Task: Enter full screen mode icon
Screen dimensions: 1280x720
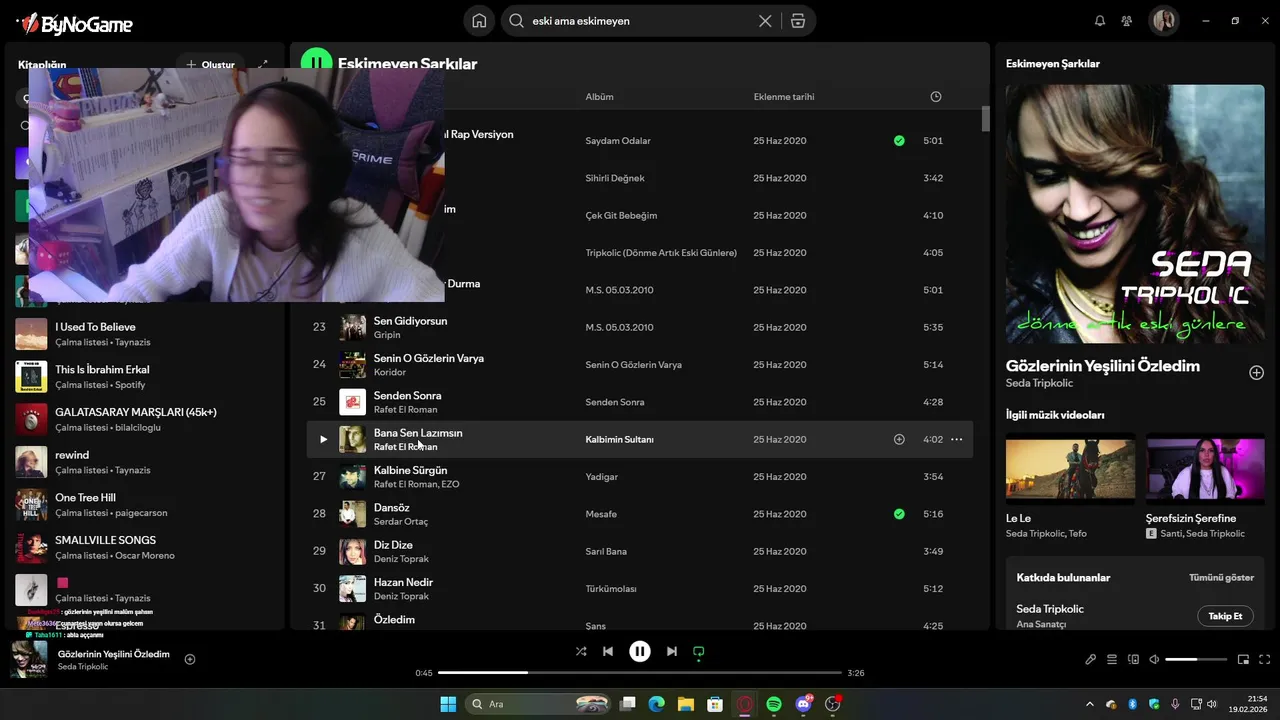Action: [x=1265, y=659]
